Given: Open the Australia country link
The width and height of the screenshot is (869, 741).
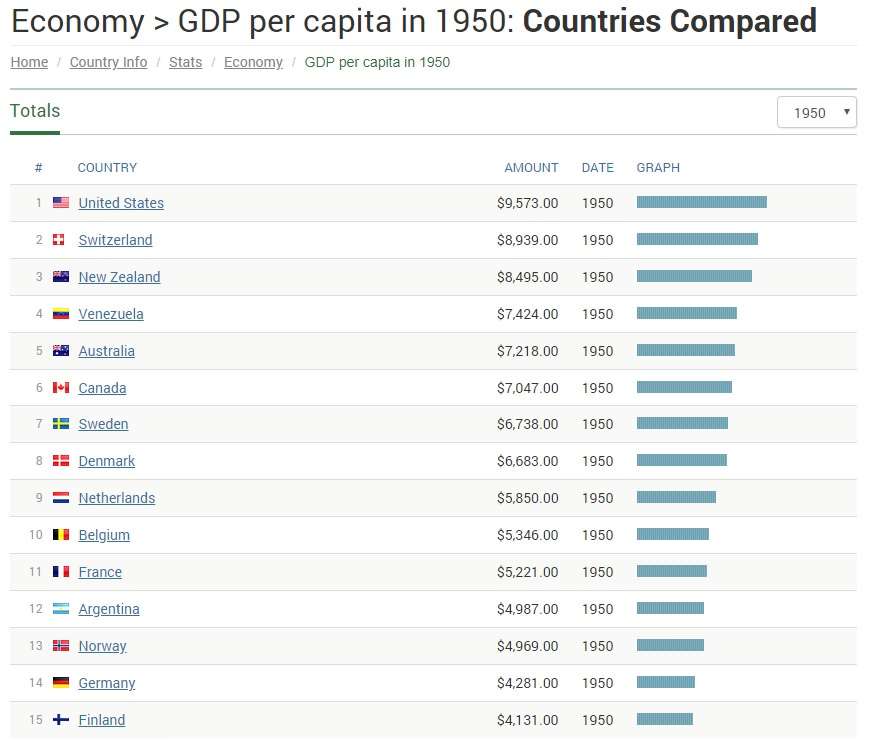Looking at the screenshot, I should click(106, 351).
